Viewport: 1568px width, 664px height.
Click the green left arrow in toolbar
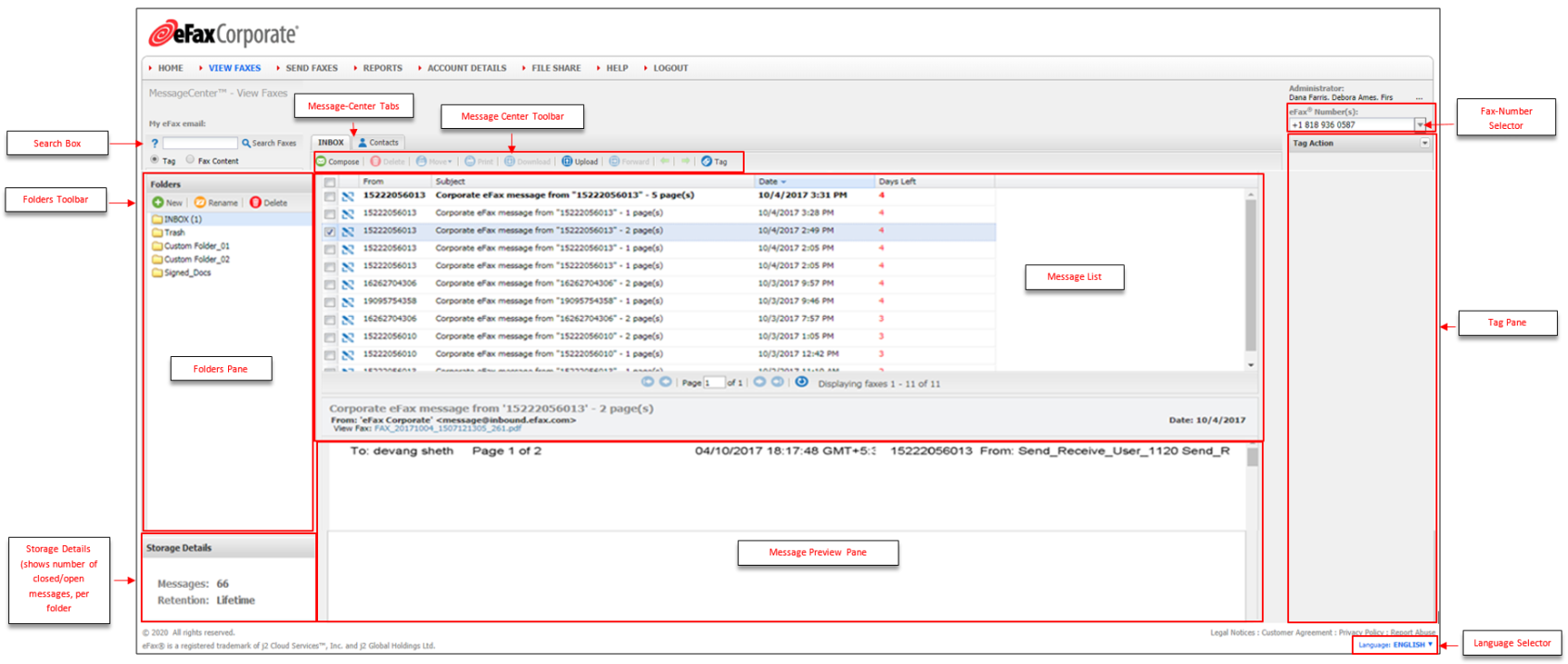click(665, 160)
